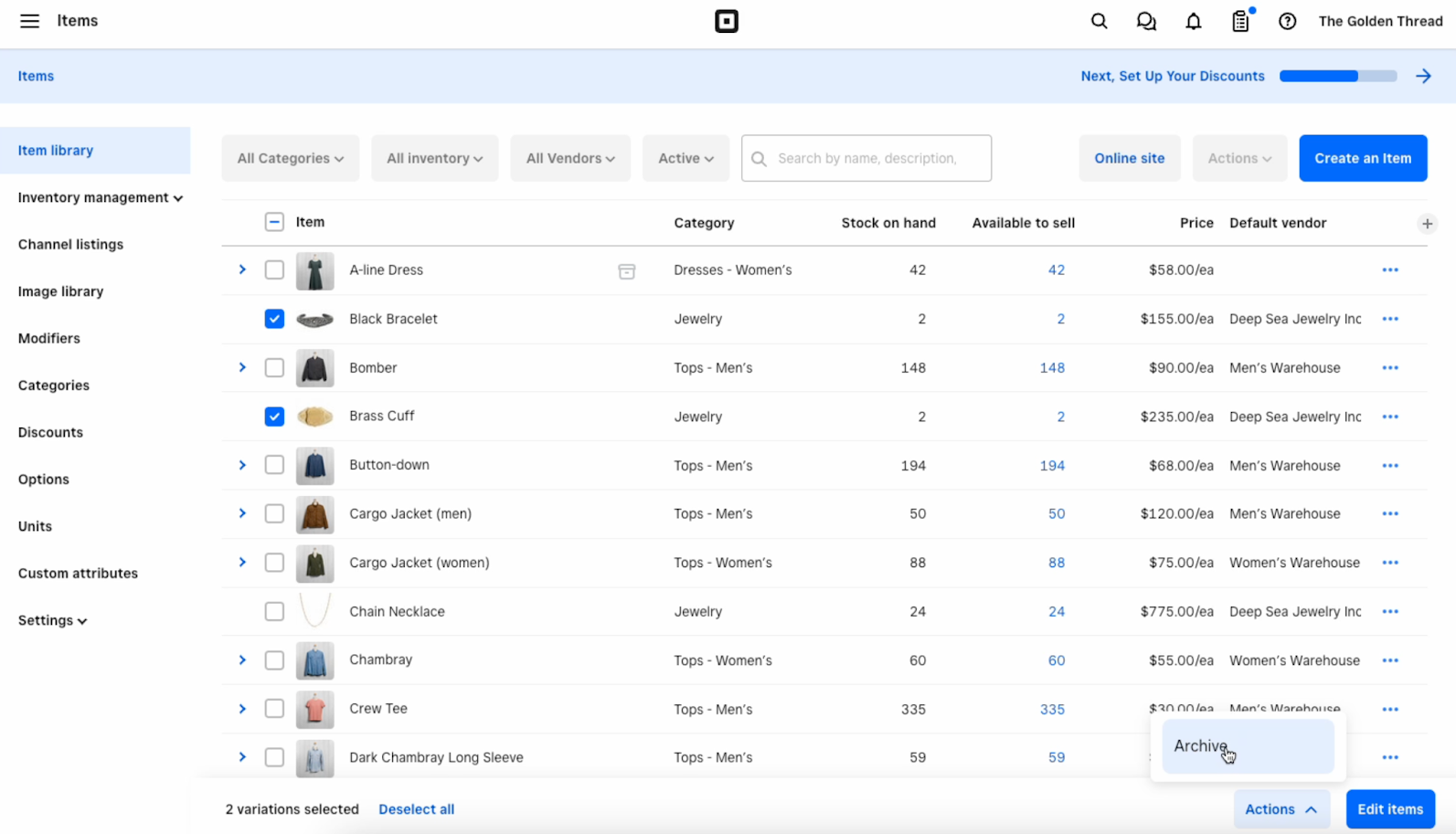
Task: Click the item search input field
Action: tap(866, 158)
